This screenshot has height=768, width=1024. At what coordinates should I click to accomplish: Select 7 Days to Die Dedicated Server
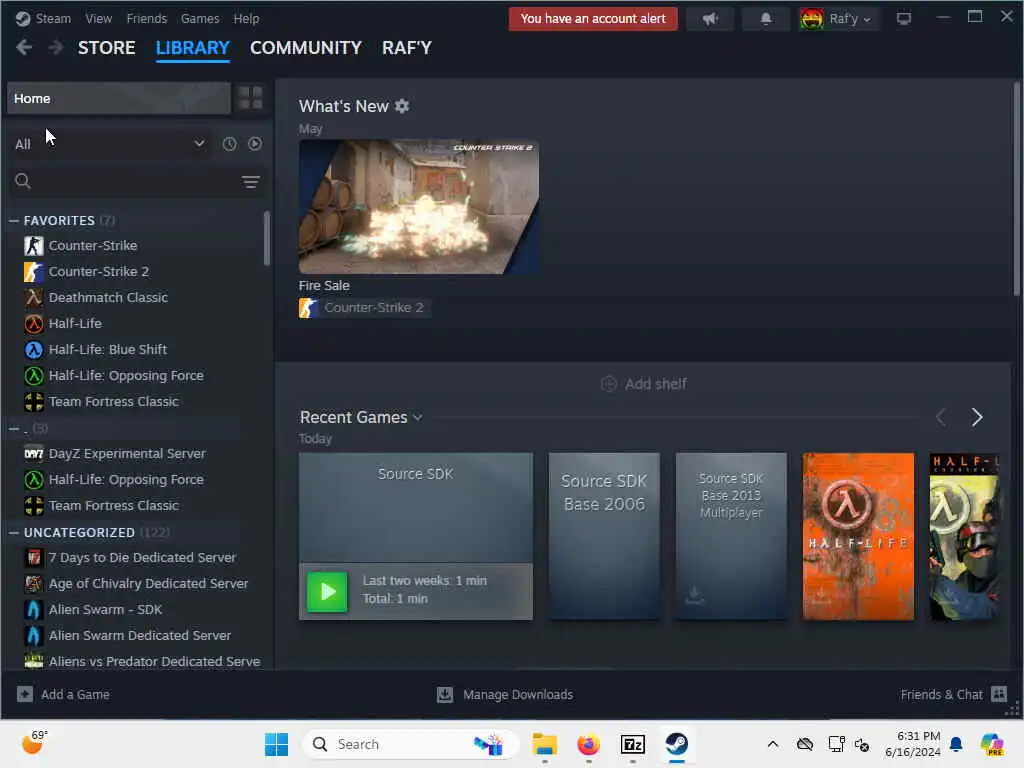coord(142,558)
